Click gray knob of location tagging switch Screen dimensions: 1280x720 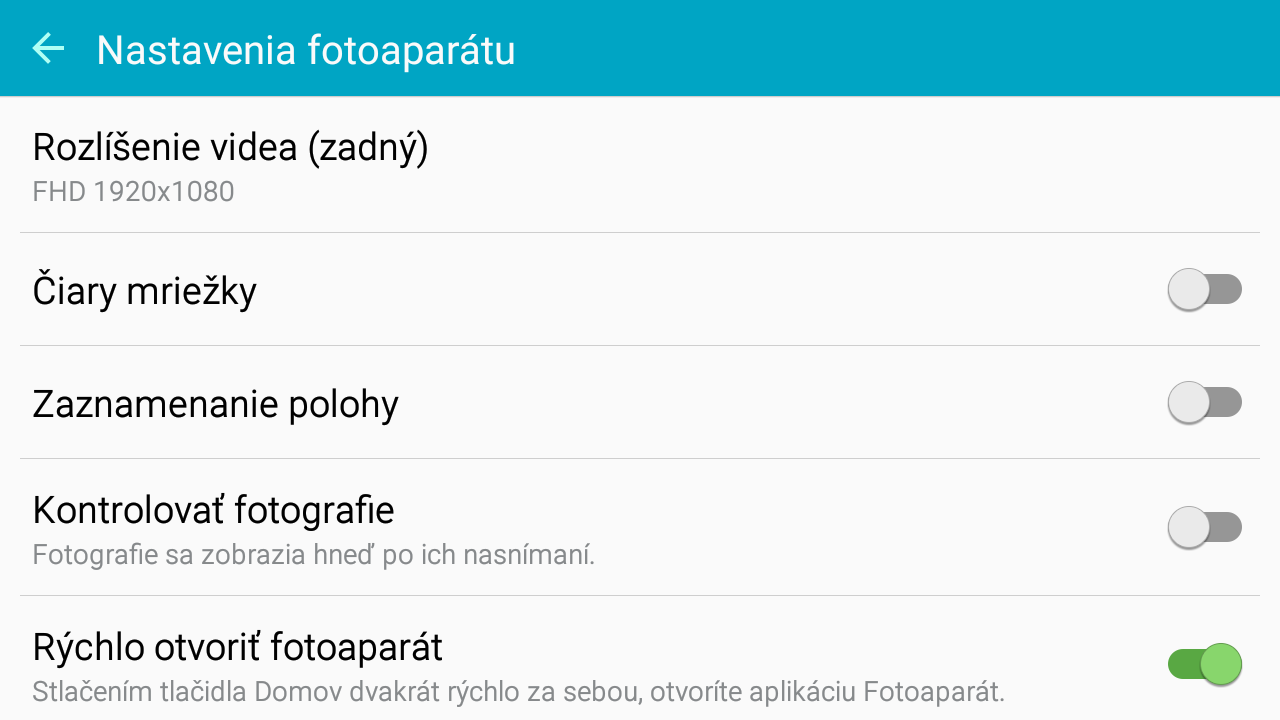[1189, 403]
